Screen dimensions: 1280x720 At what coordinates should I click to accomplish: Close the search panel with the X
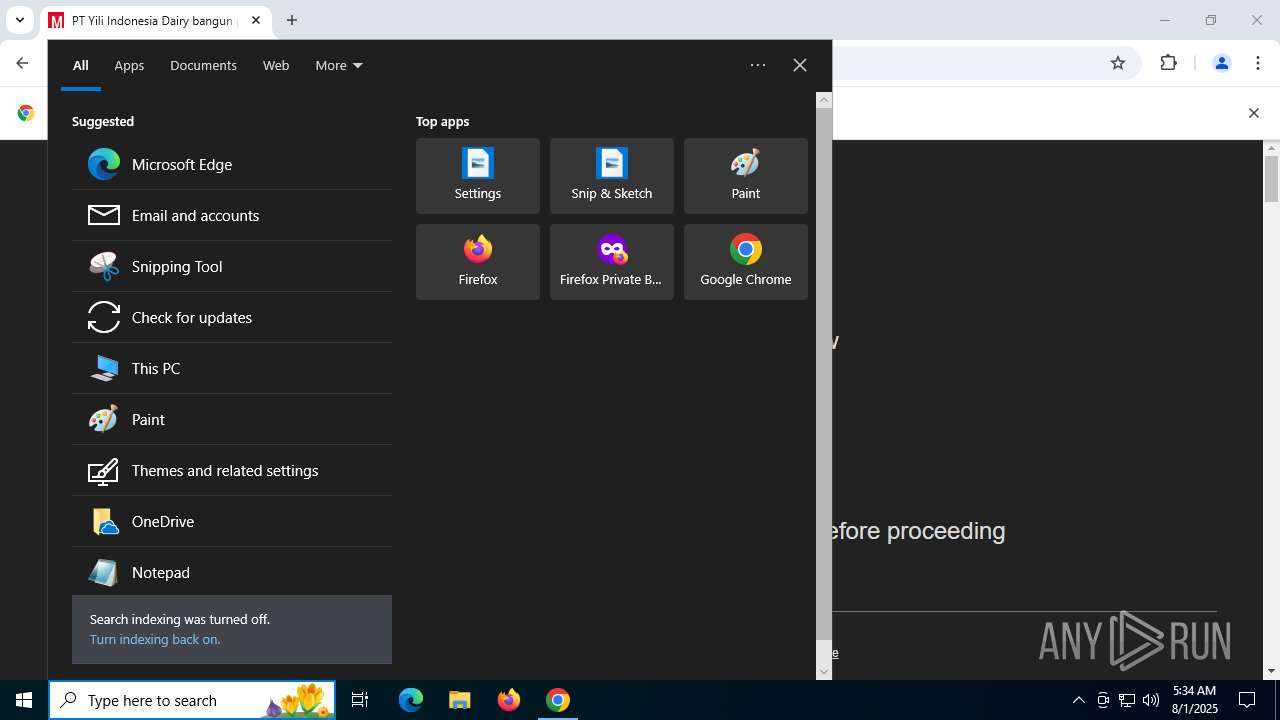tap(800, 65)
